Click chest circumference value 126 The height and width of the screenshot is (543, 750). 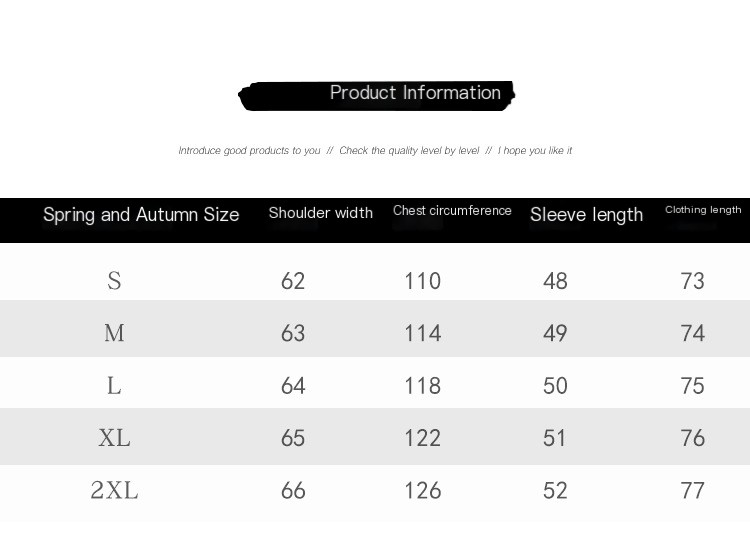[422, 490]
